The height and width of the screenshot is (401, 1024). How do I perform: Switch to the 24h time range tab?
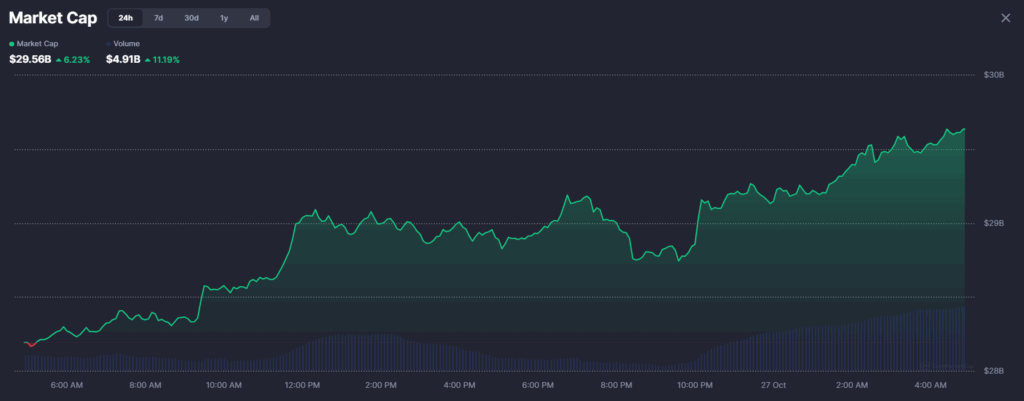click(125, 18)
